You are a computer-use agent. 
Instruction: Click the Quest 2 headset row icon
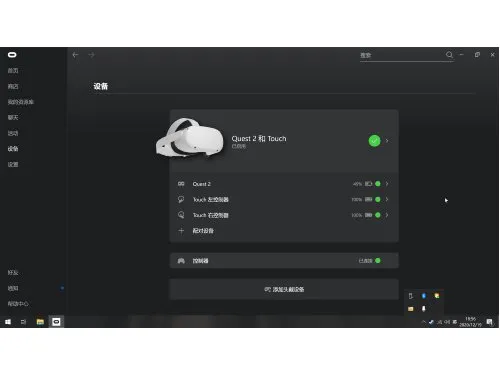tap(181, 184)
